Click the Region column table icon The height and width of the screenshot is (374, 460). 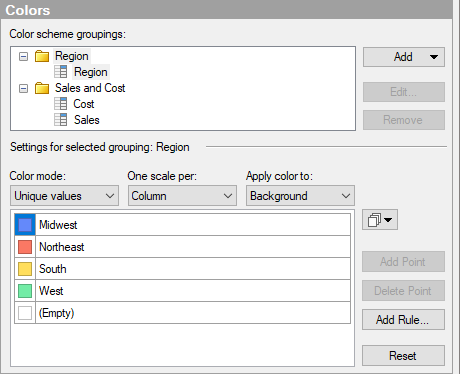(61, 72)
